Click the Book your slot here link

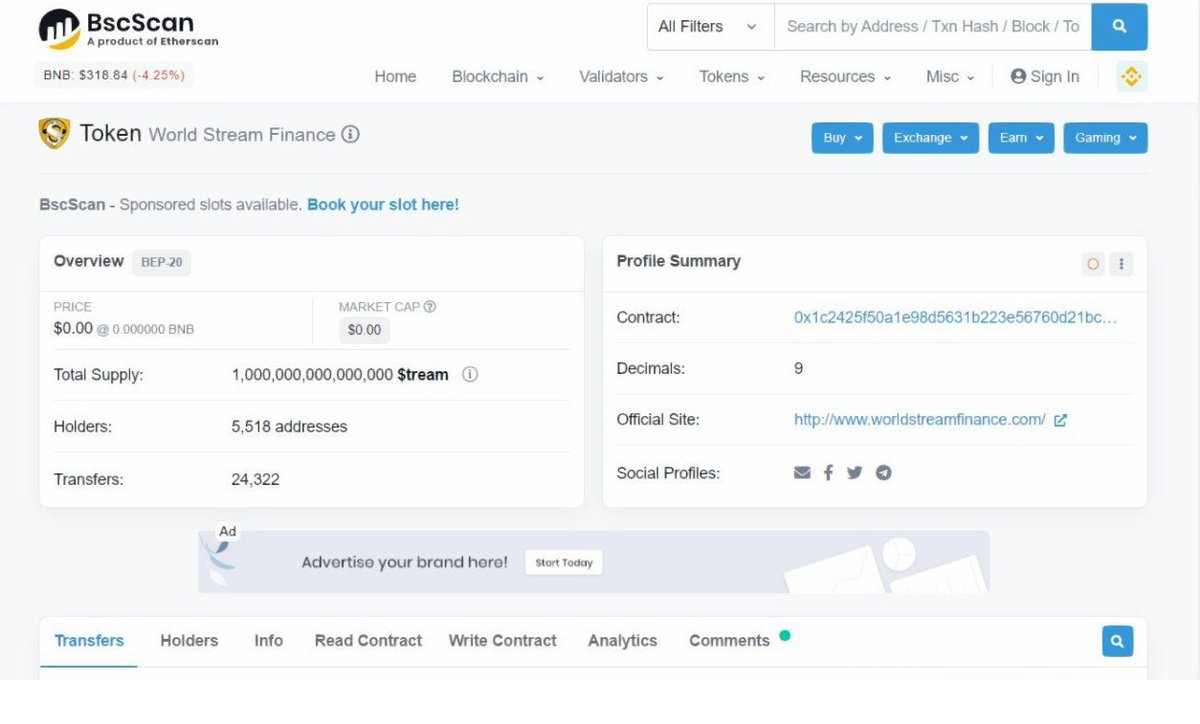(383, 205)
